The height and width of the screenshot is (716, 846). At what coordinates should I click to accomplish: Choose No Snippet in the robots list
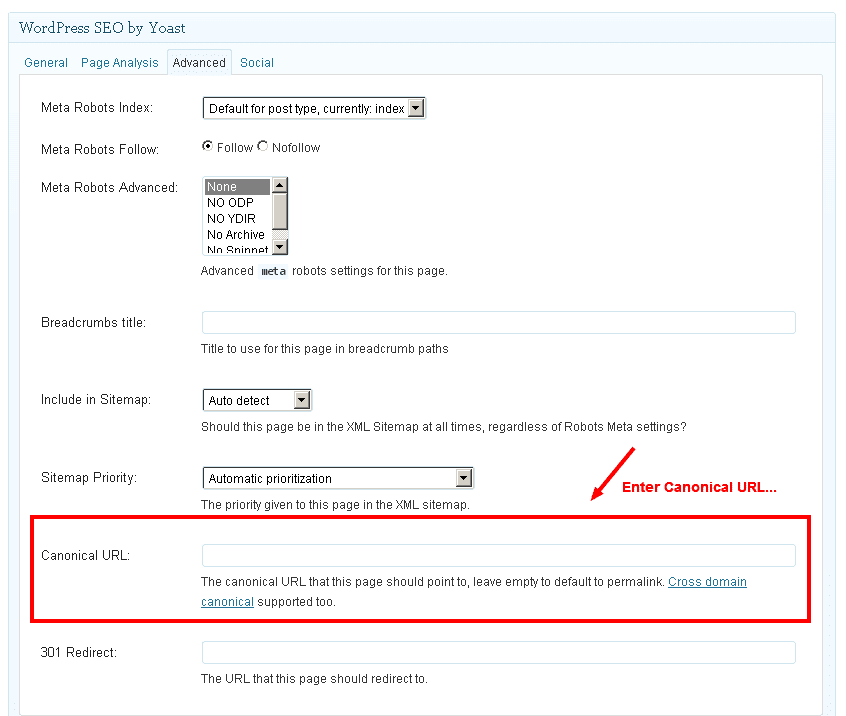pos(237,249)
